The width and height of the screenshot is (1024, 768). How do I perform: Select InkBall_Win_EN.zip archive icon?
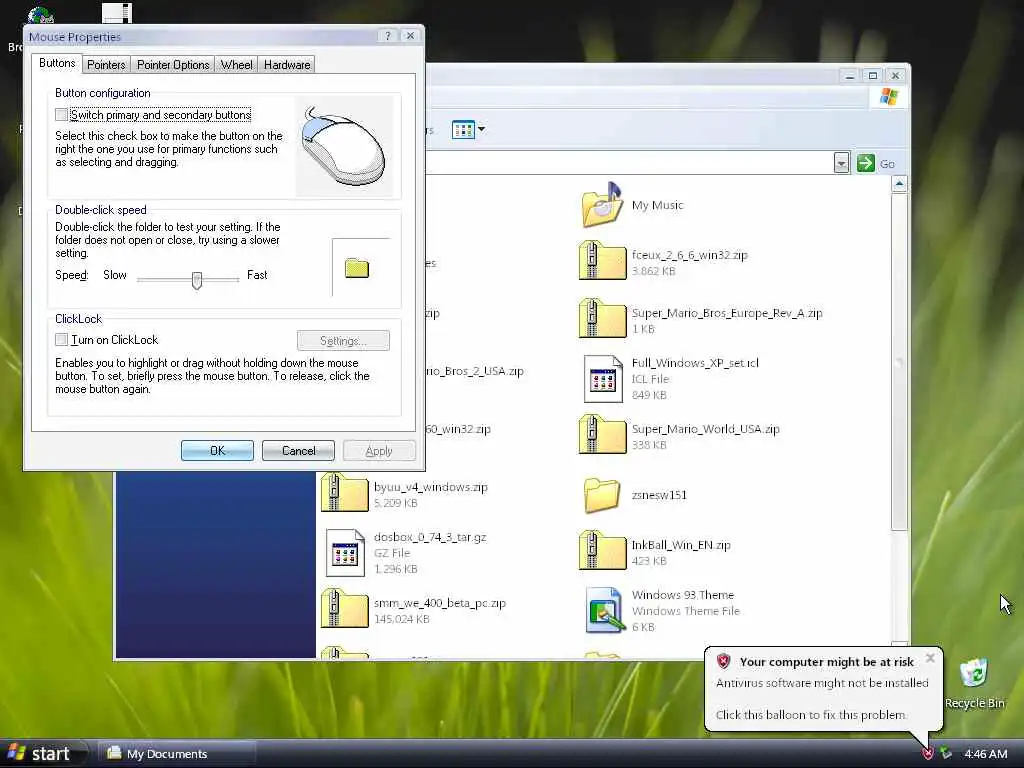pos(602,550)
